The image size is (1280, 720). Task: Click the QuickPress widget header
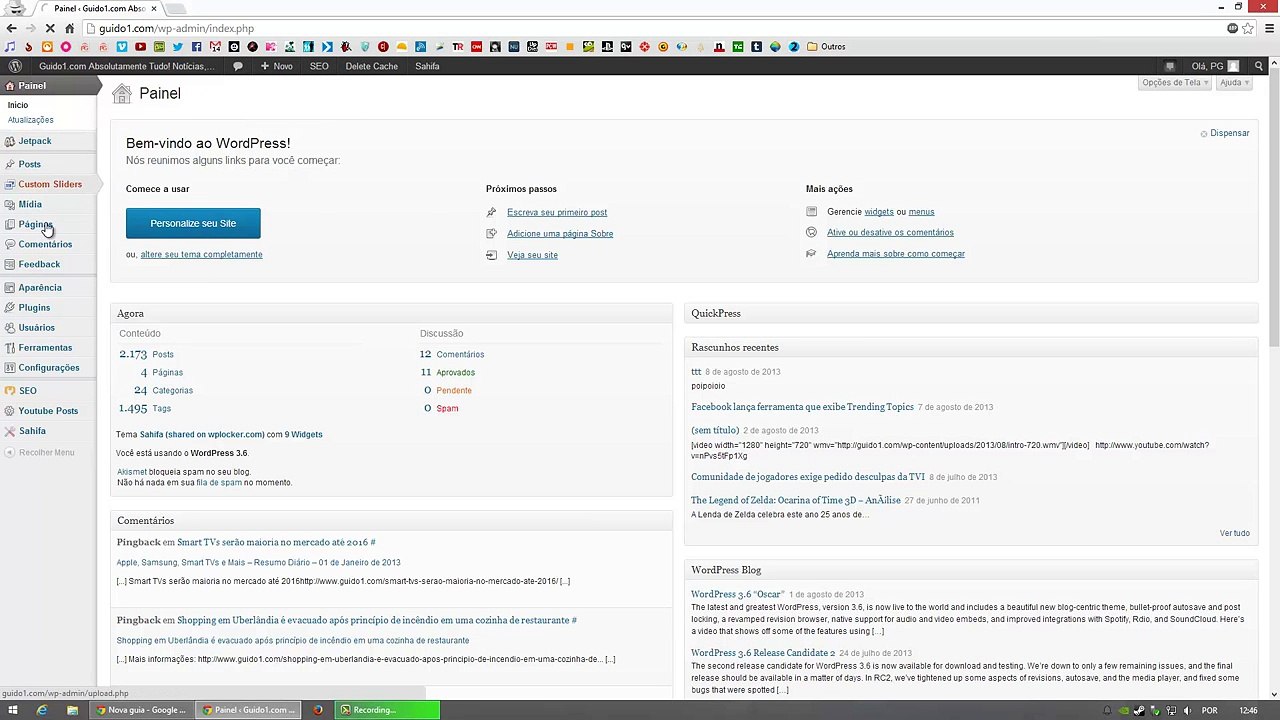click(970, 313)
